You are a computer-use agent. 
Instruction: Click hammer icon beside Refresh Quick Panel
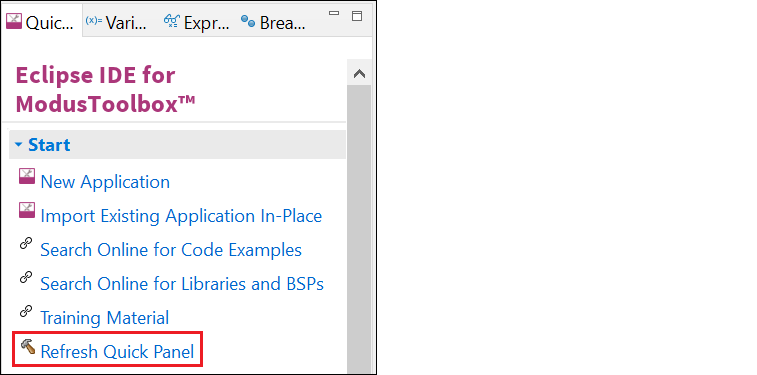pos(28,346)
